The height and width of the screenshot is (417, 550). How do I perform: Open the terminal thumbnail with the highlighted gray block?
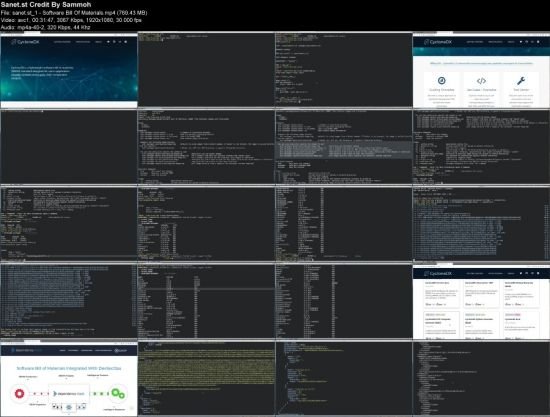tap(344, 147)
